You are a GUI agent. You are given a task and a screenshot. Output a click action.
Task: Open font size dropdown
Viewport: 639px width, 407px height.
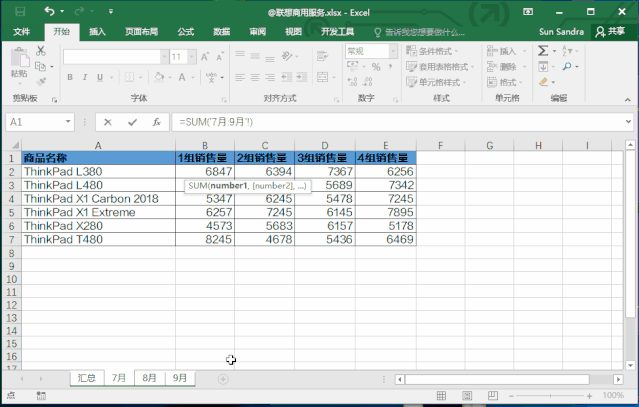192,57
